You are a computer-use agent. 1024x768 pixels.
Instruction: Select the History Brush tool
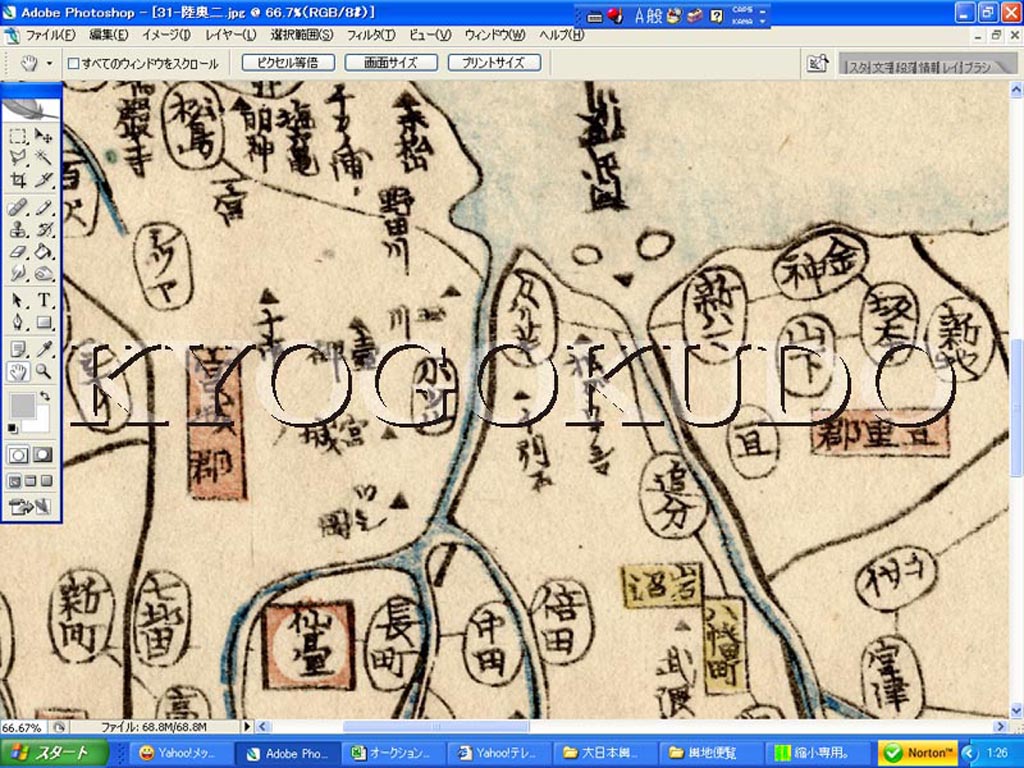[x=43, y=230]
